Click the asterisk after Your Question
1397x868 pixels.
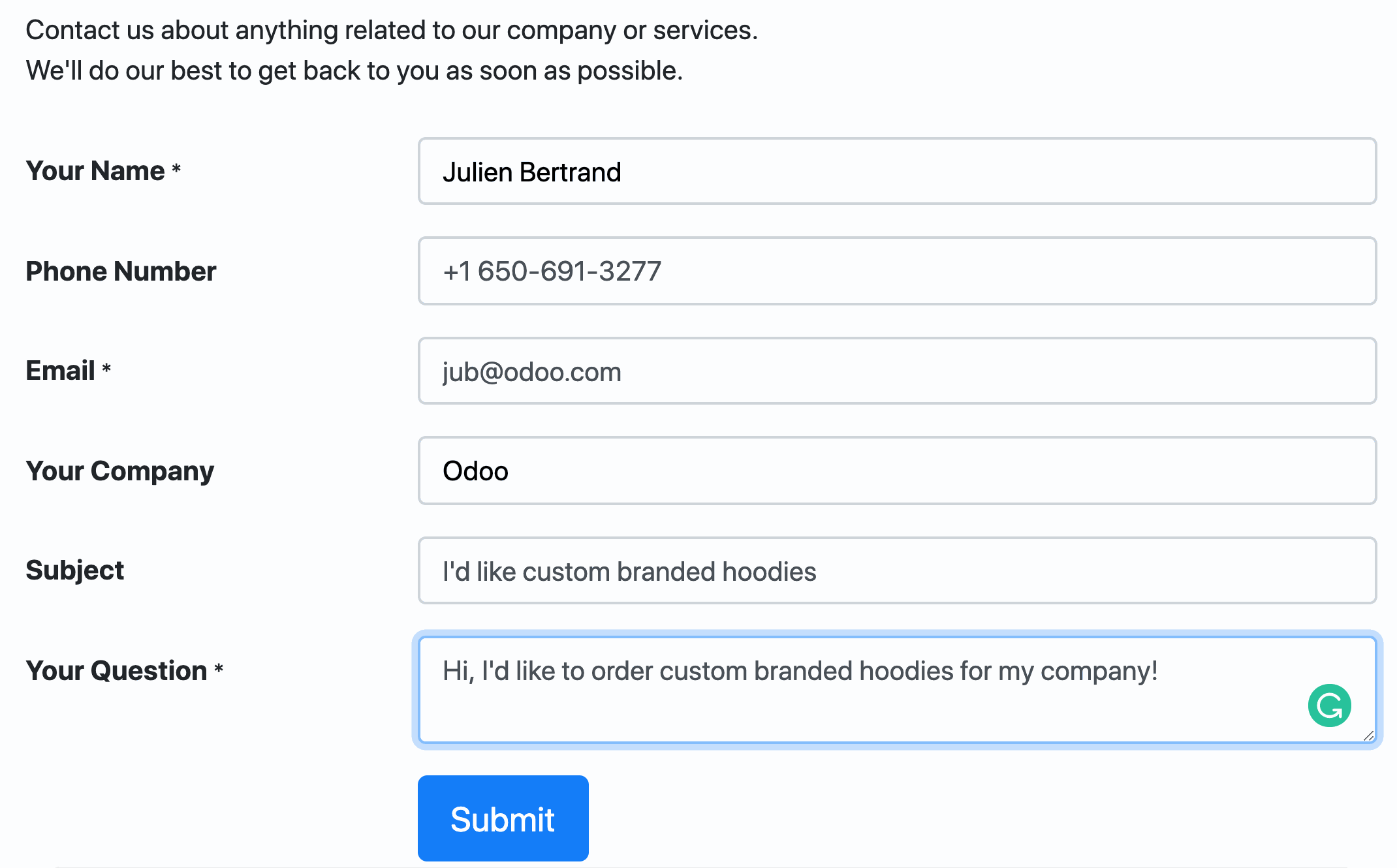click(219, 670)
